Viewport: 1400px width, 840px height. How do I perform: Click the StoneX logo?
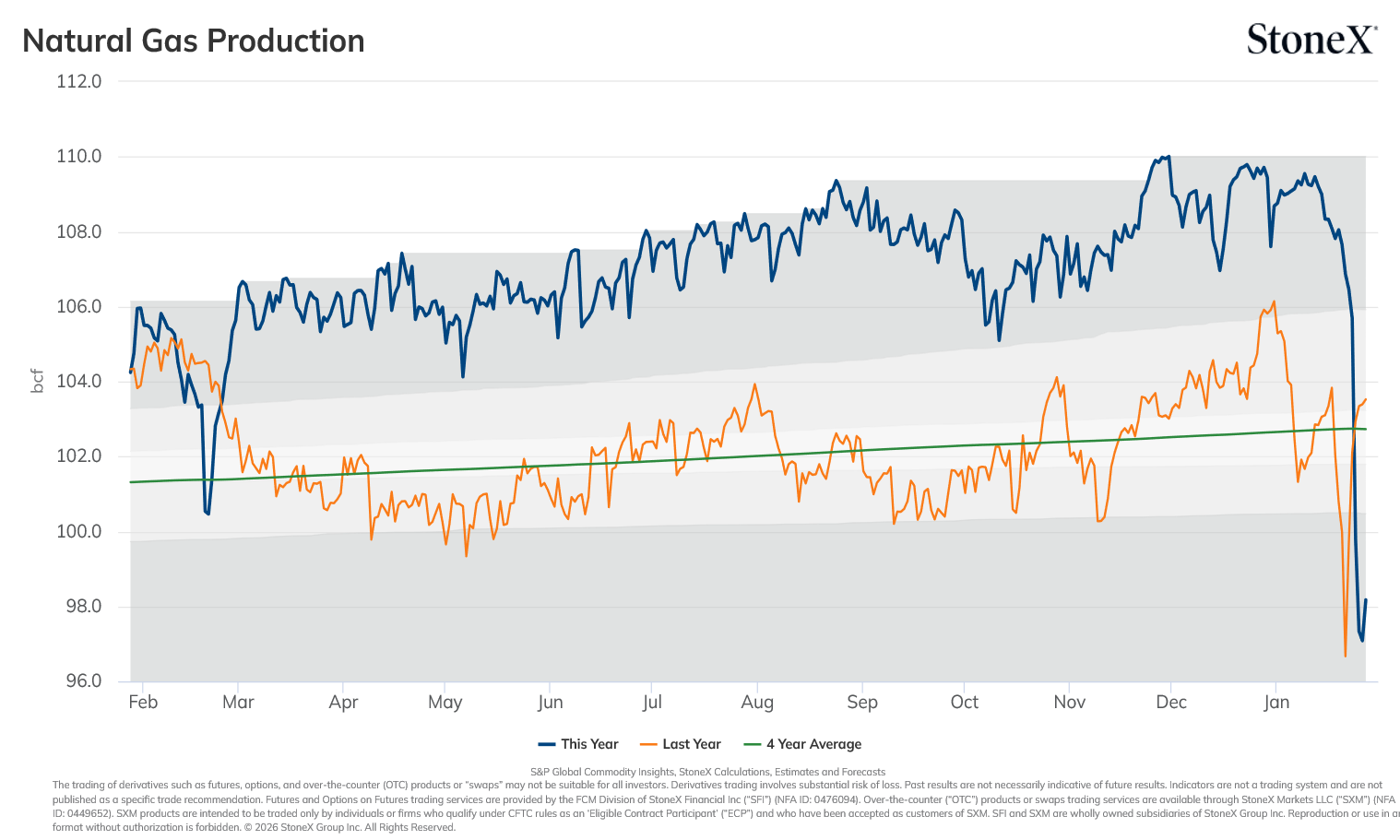click(x=1311, y=40)
